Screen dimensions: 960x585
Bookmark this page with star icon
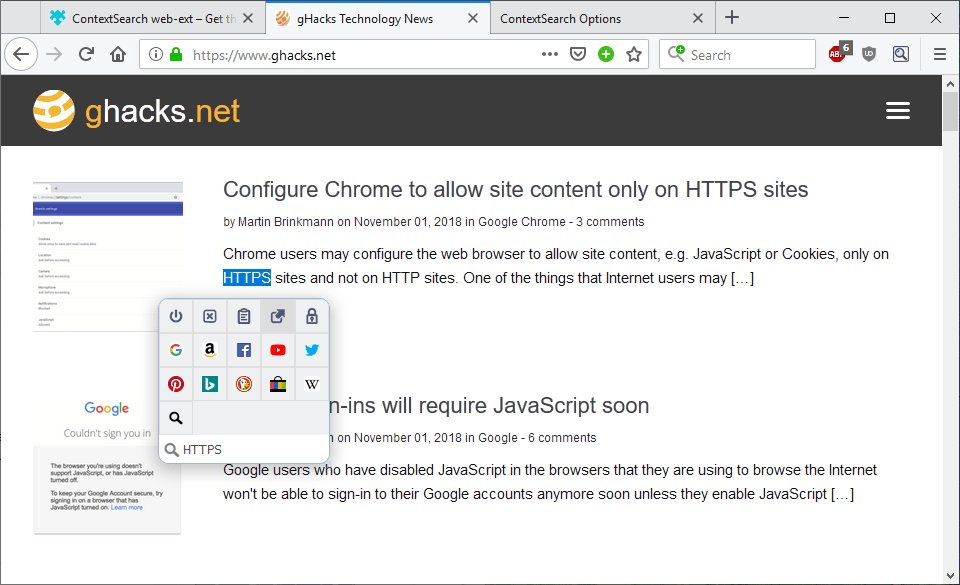pyautogui.click(x=634, y=54)
